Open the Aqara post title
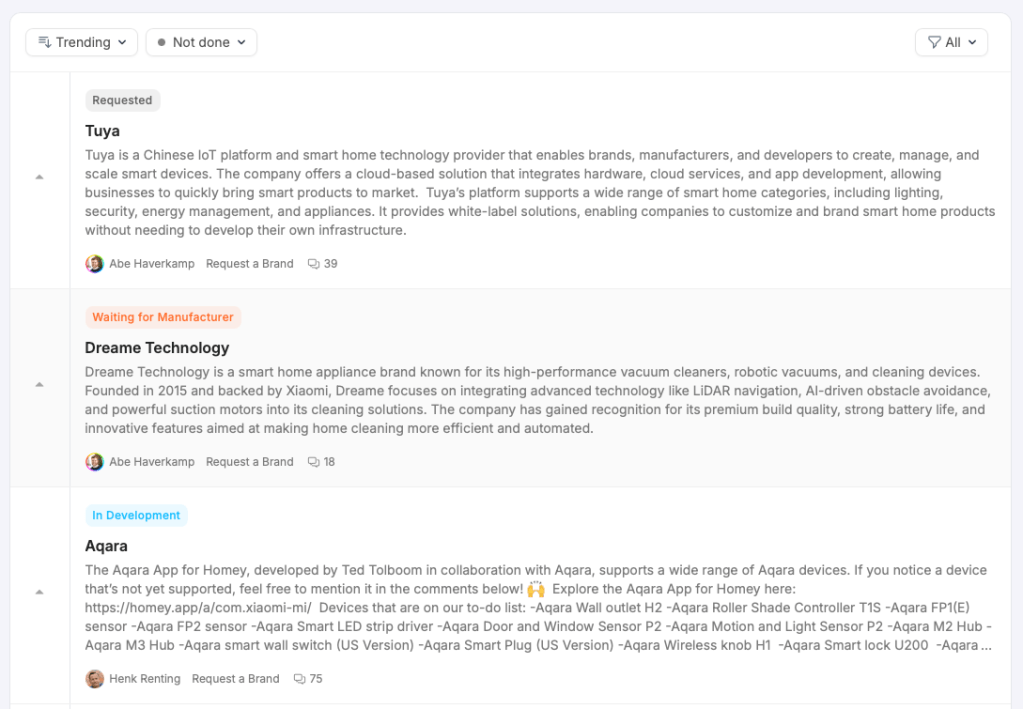The image size is (1023, 709). click(x=106, y=546)
